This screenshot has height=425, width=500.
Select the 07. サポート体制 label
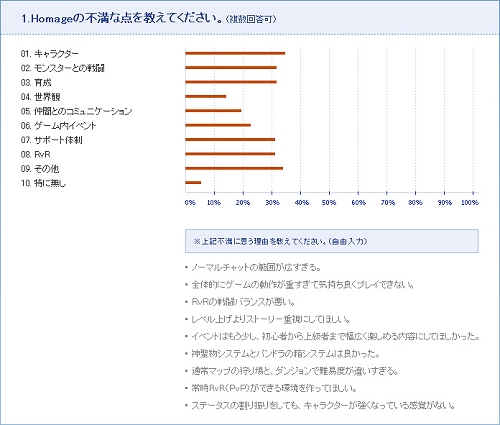[x=51, y=140]
